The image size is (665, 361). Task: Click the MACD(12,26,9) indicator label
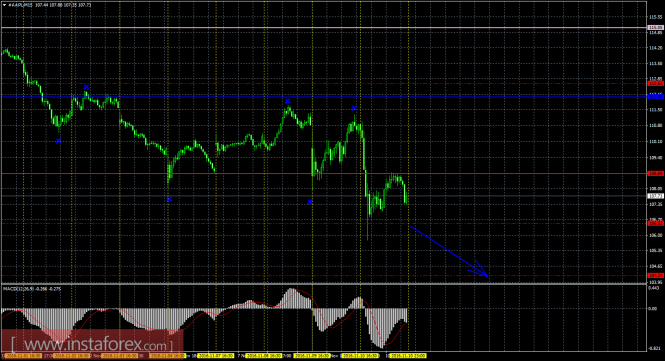pyautogui.click(x=32, y=289)
